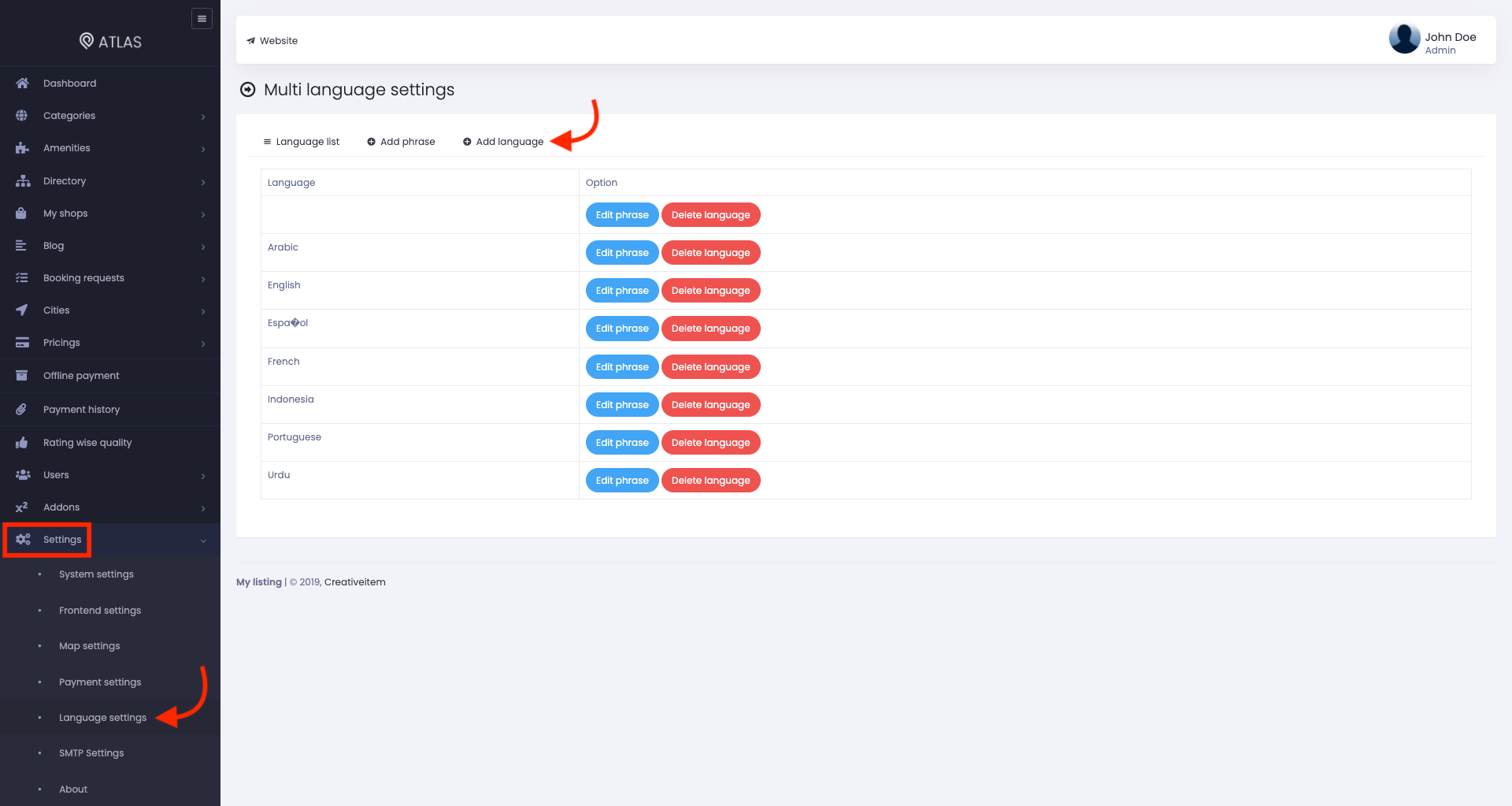Delete the English language
The width and height of the screenshot is (1512, 806).
pos(710,291)
